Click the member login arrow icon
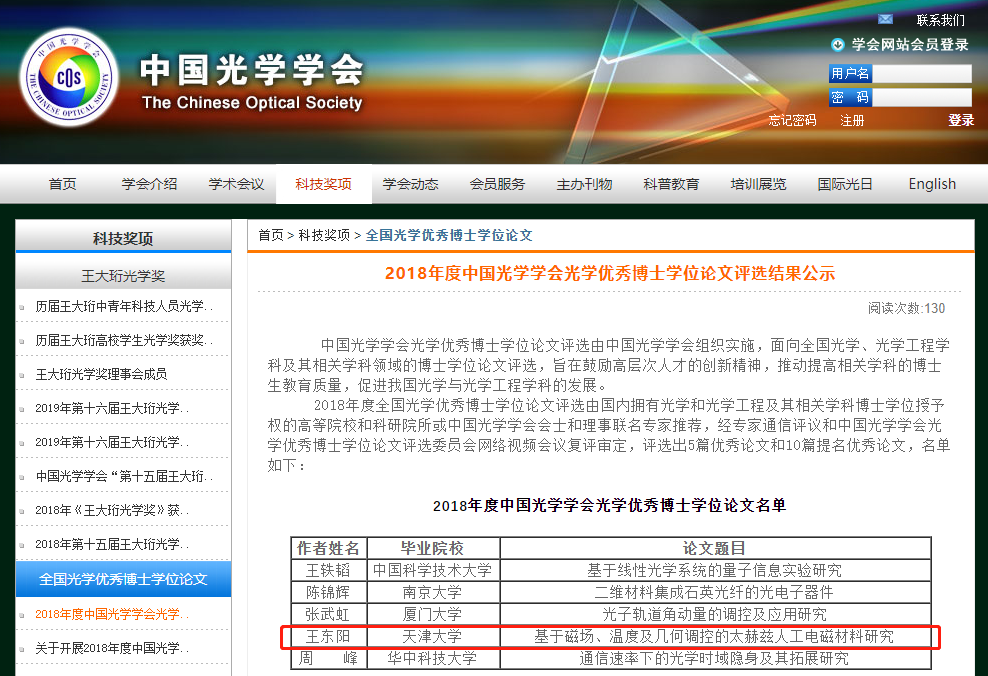Screen dimensions: 988x676 click(x=838, y=45)
